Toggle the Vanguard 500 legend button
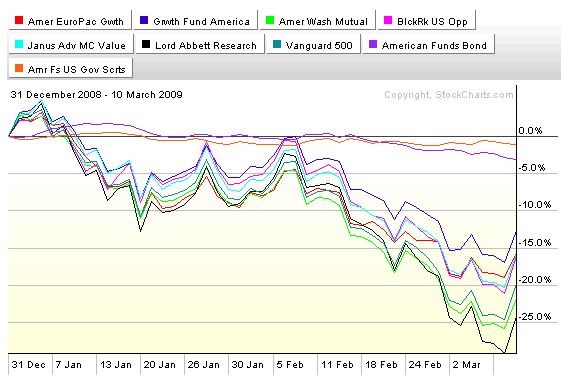 click(313, 45)
